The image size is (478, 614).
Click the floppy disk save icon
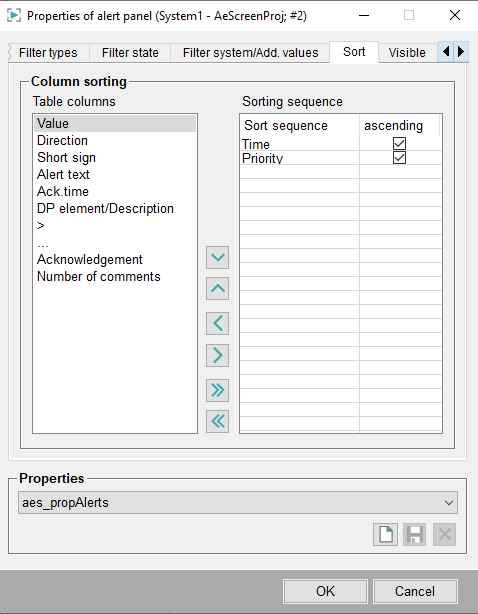click(415, 535)
